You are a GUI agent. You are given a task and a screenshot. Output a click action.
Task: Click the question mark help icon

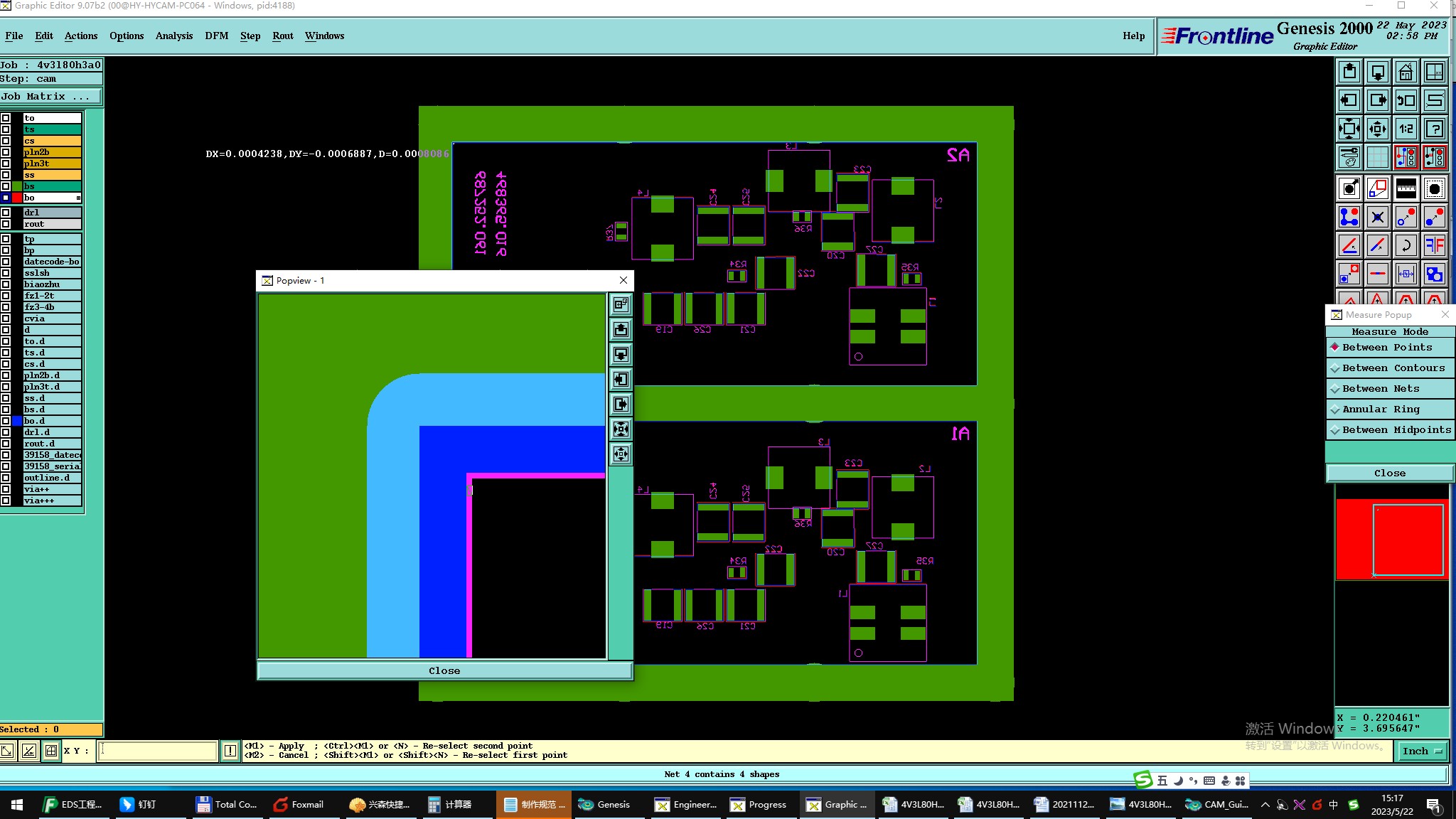point(1434,129)
